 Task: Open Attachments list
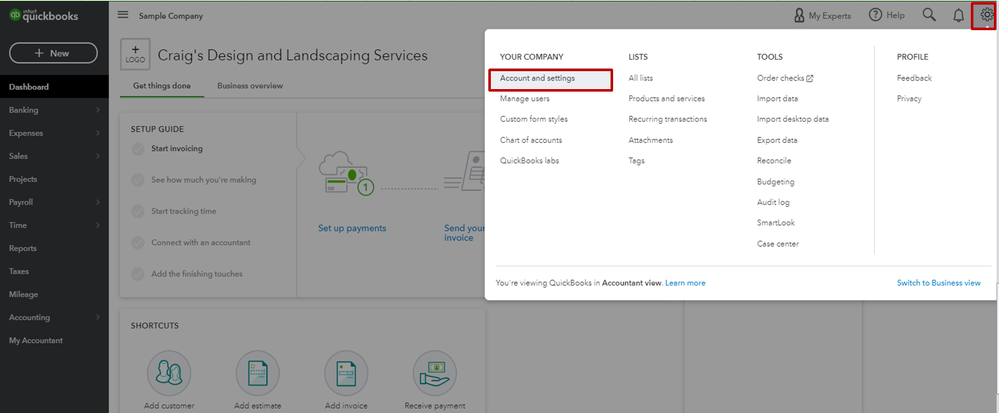tap(650, 140)
